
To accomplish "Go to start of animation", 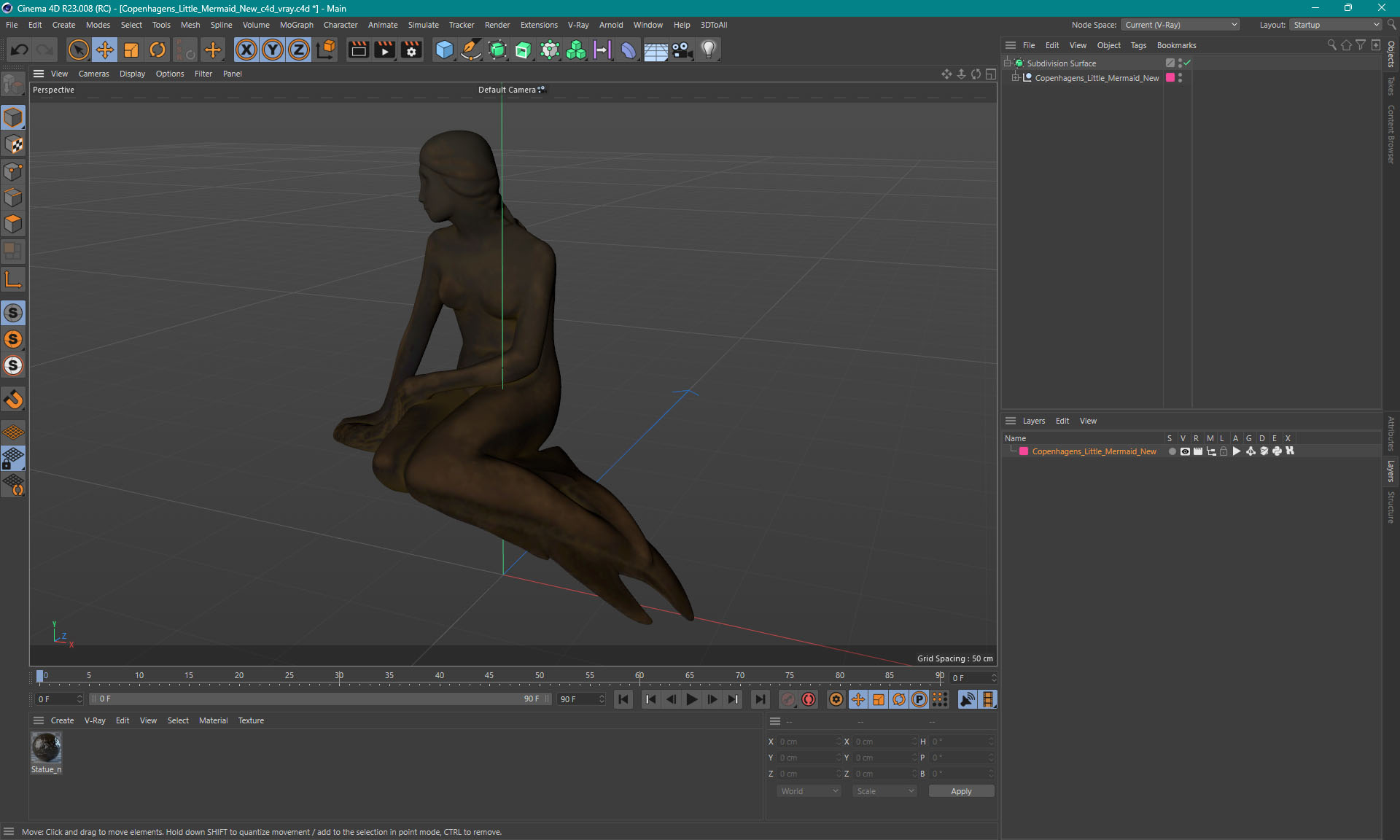I will pos(623,699).
